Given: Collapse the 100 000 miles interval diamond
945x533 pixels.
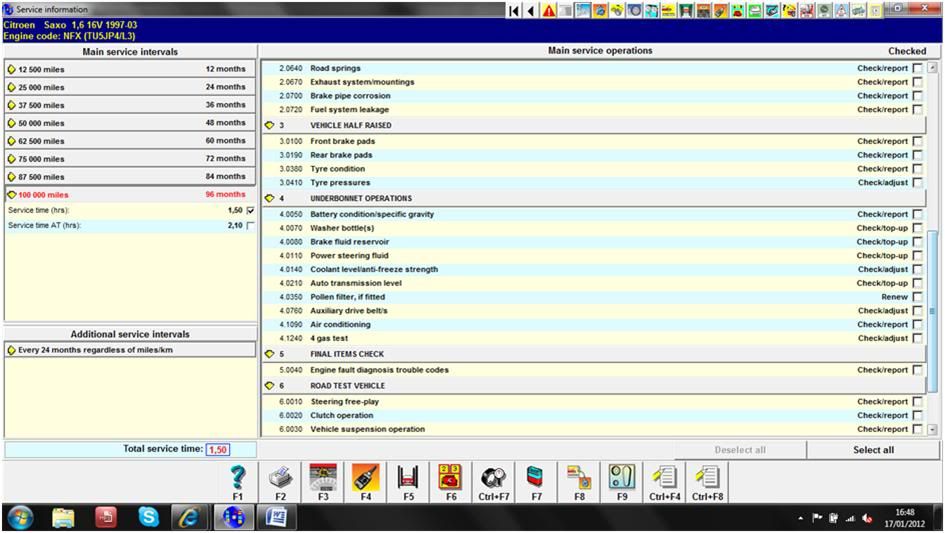Looking at the screenshot, I should pos(11,195).
